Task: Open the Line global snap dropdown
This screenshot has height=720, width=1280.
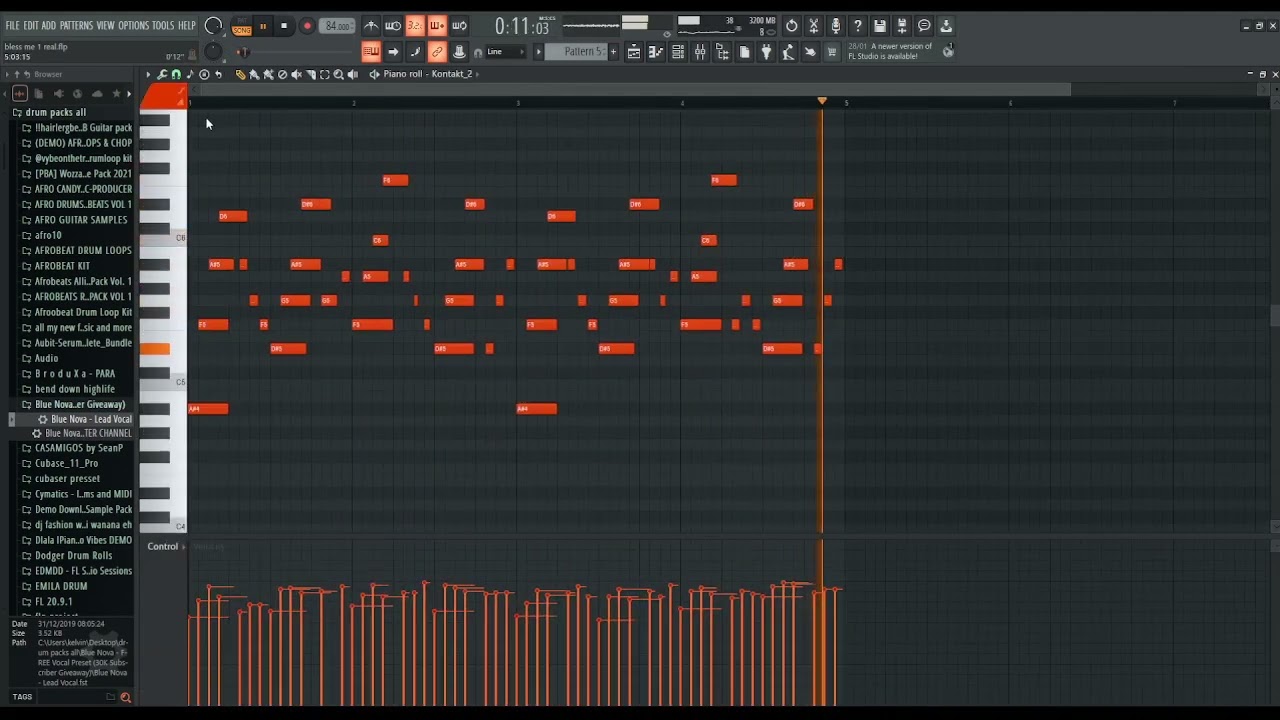Action: [508, 51]
